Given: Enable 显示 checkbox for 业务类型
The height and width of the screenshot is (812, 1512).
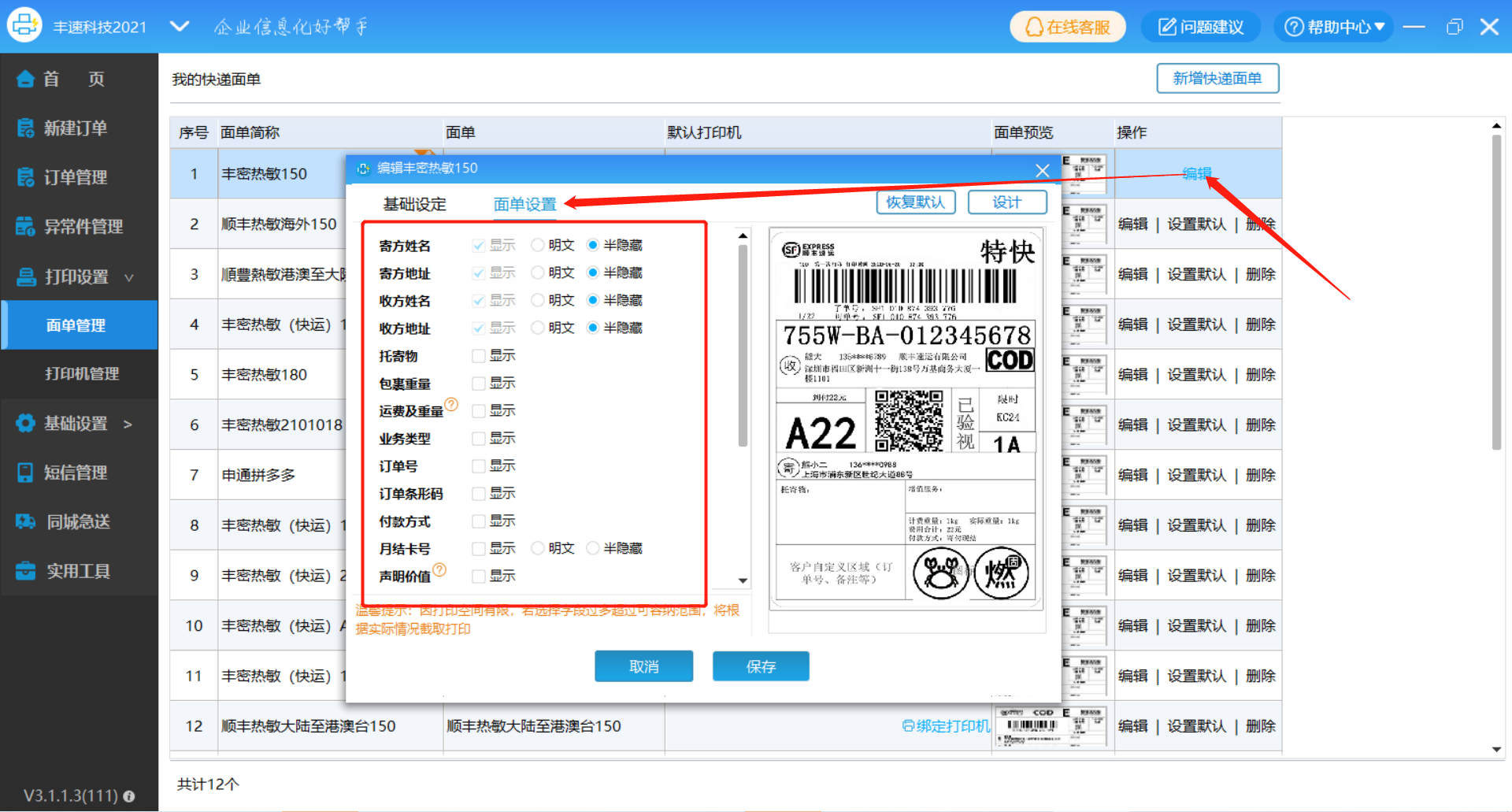Looking at the screenshot, I should click(x=478, y=439).
